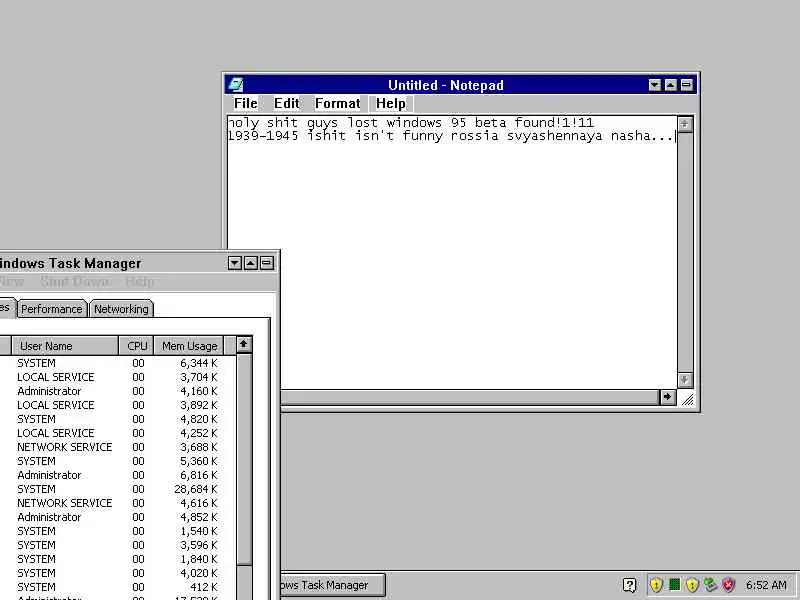Select the Administrator 4,852 K row
This screenshot has width=800, height=600.
[x=118, y=517]
